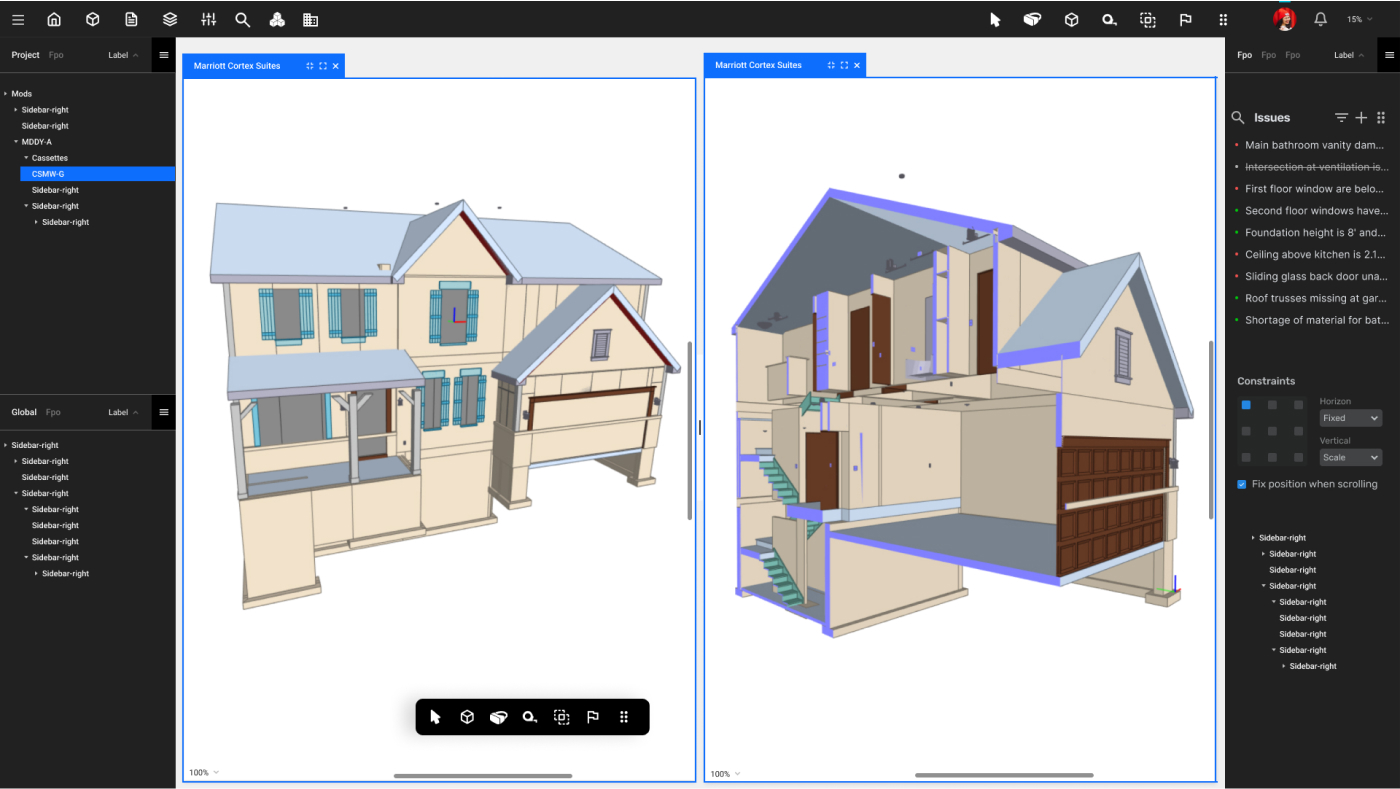
Task: Select the Project tab in left panel
Action: click(x=25, y=55)
